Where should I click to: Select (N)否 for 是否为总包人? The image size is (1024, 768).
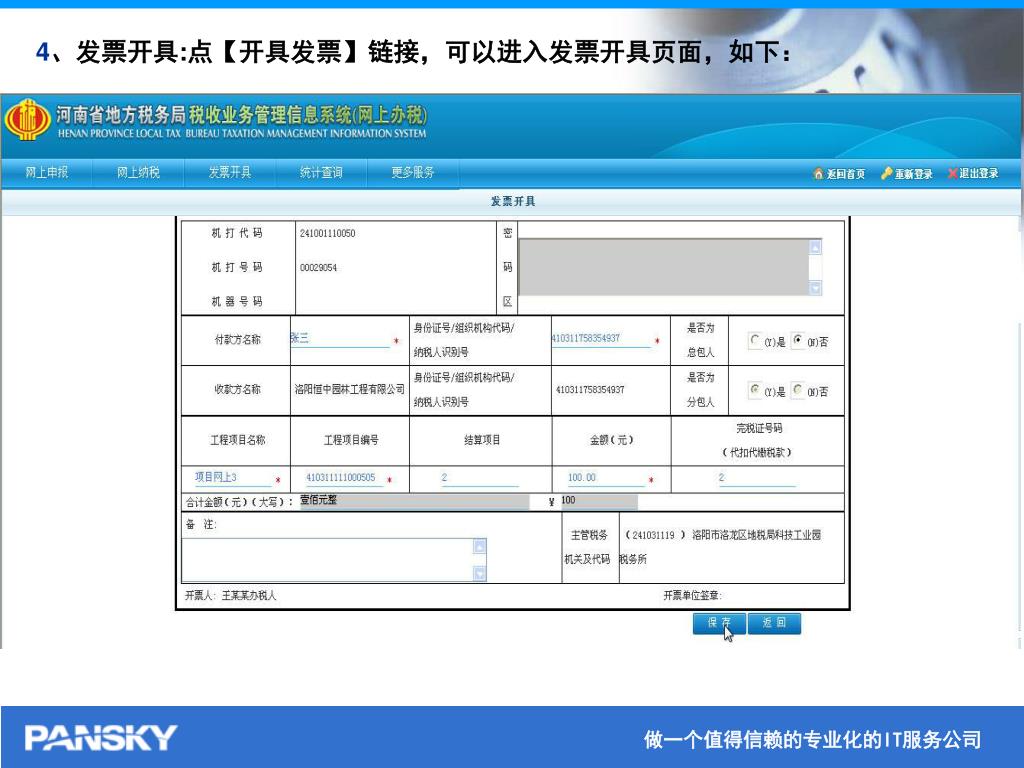pos(798,340)
